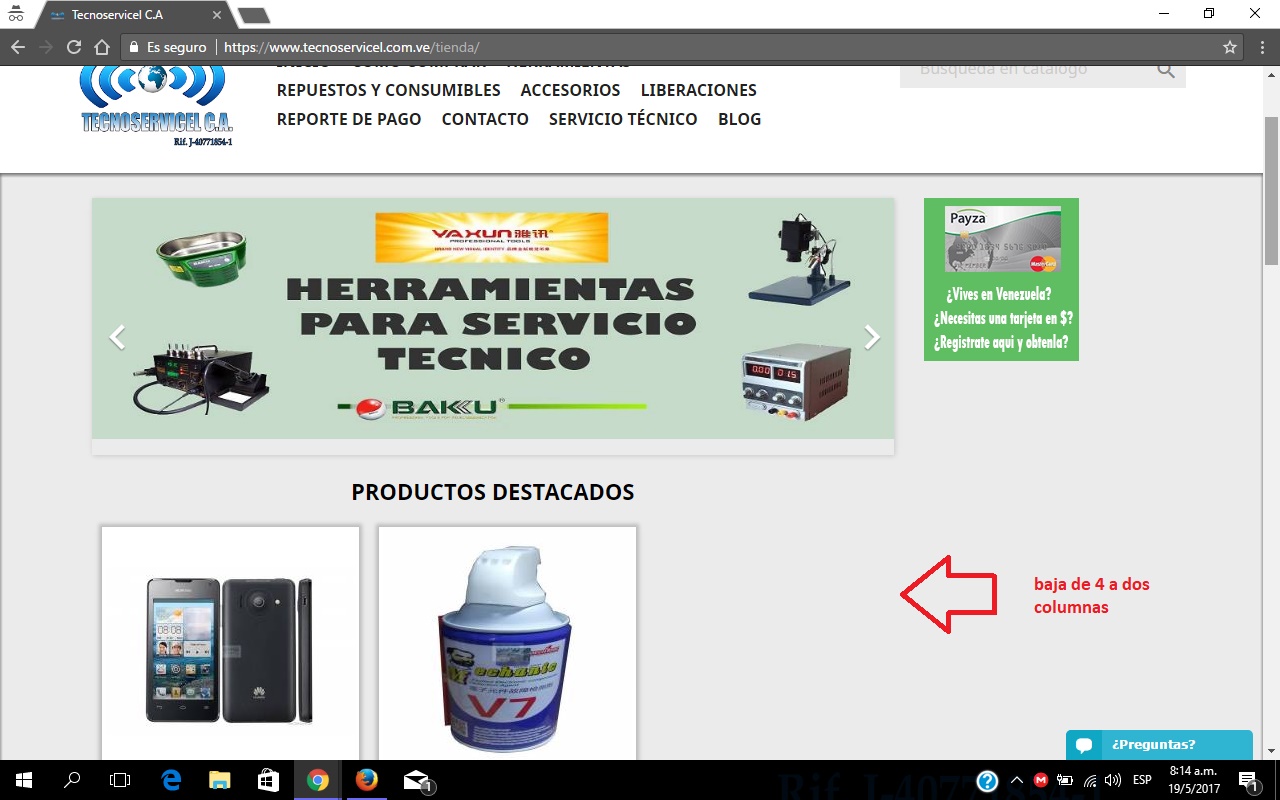Open the Action Center notifications icon

coord(1248,781)
